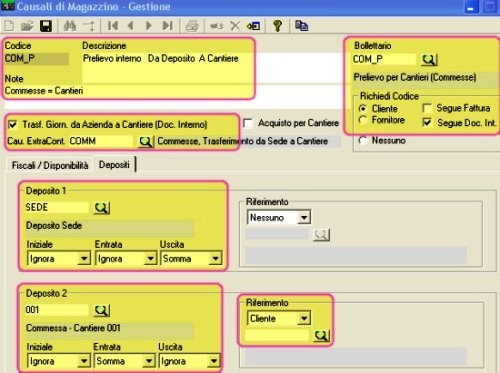The image size is (500, 373).
Task: Switch to Fiscali / Disponibilità tab
Action: click(50, 165)
